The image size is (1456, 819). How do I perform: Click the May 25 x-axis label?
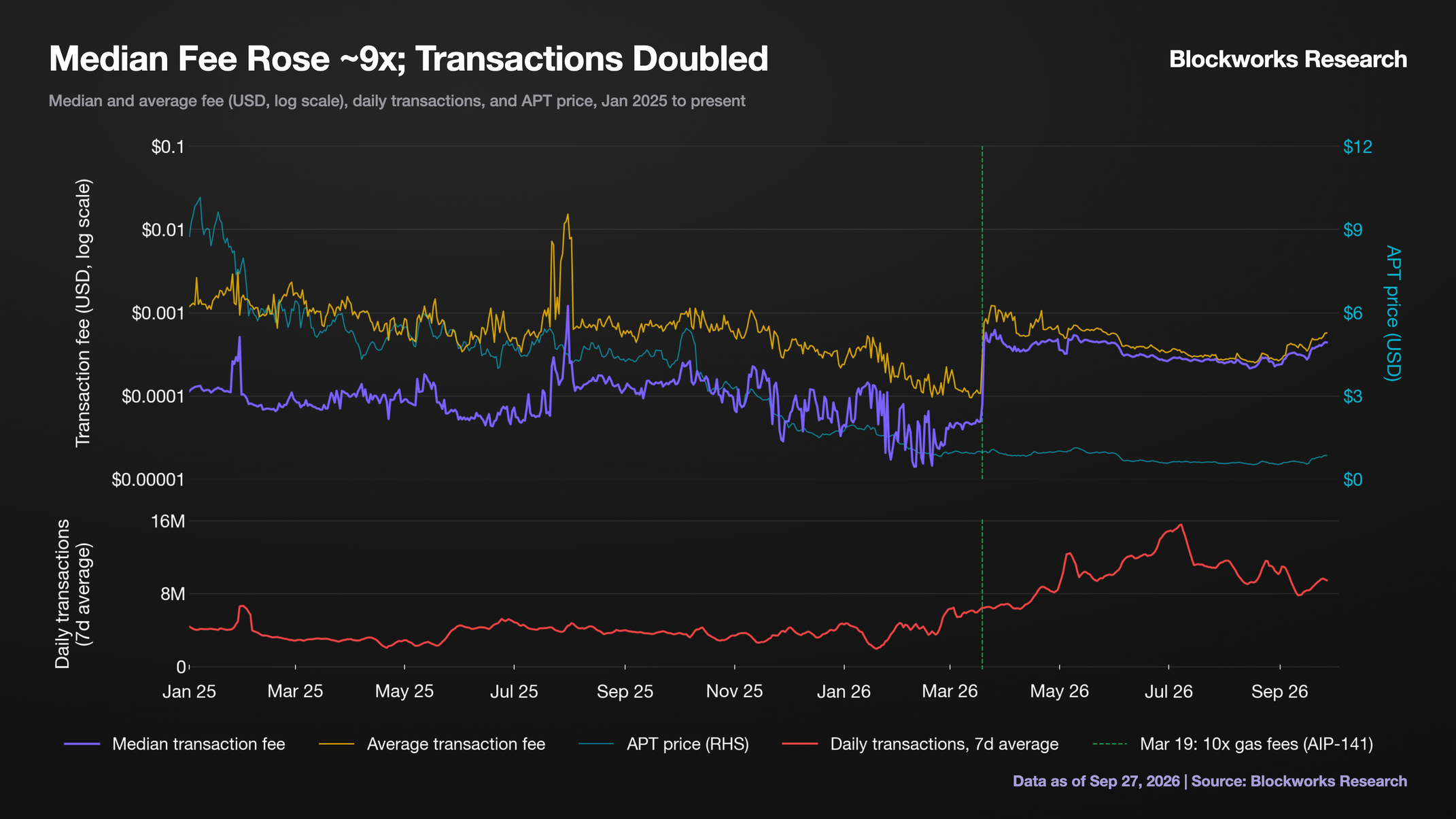pos(404,692)
